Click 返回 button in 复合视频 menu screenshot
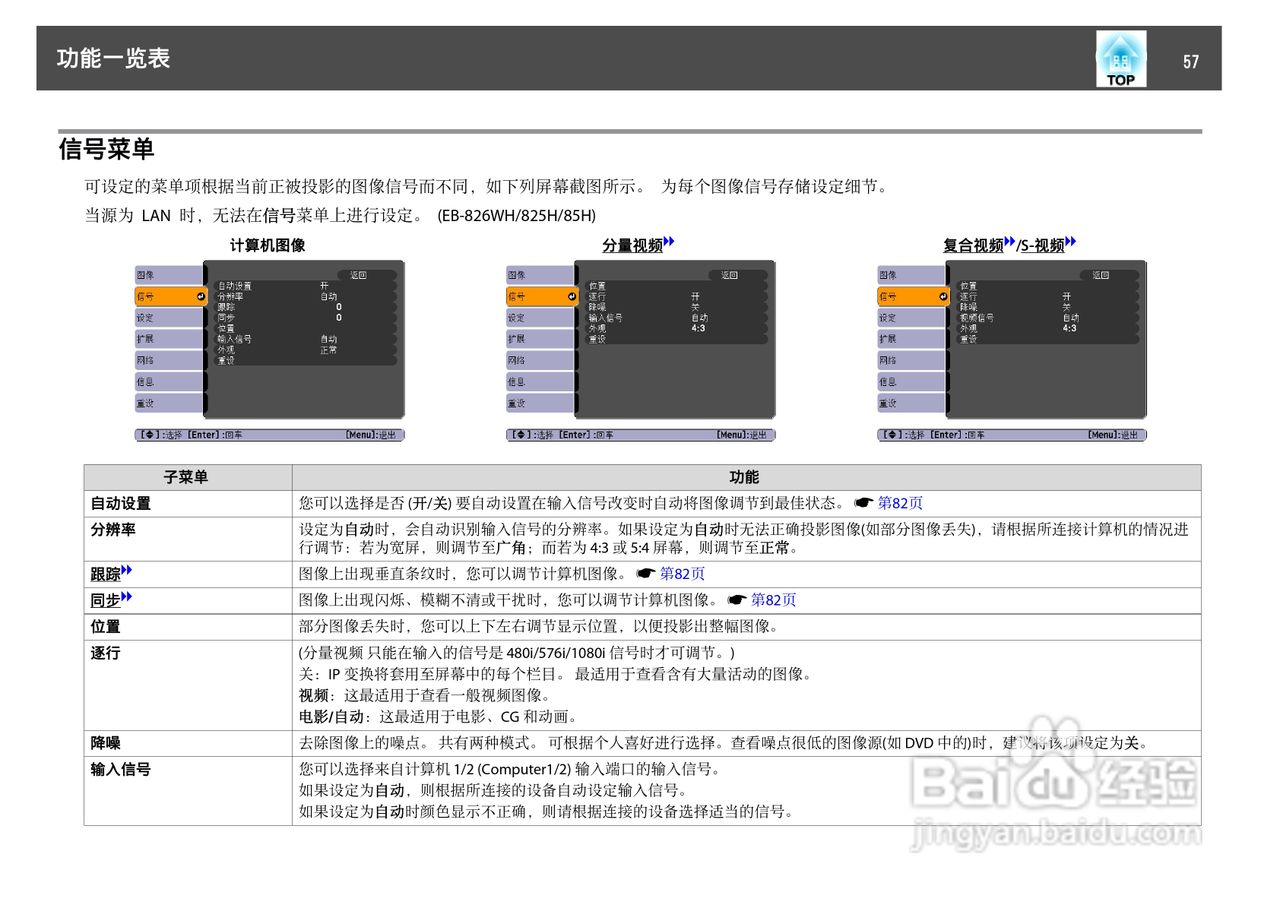Screen dimensions: 1280x905 pos(1109,275)
